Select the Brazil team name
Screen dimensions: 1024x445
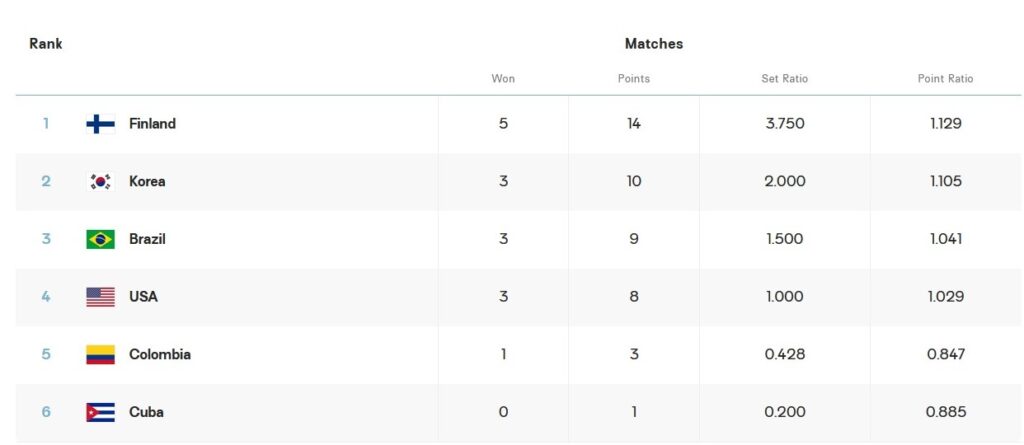147,239
